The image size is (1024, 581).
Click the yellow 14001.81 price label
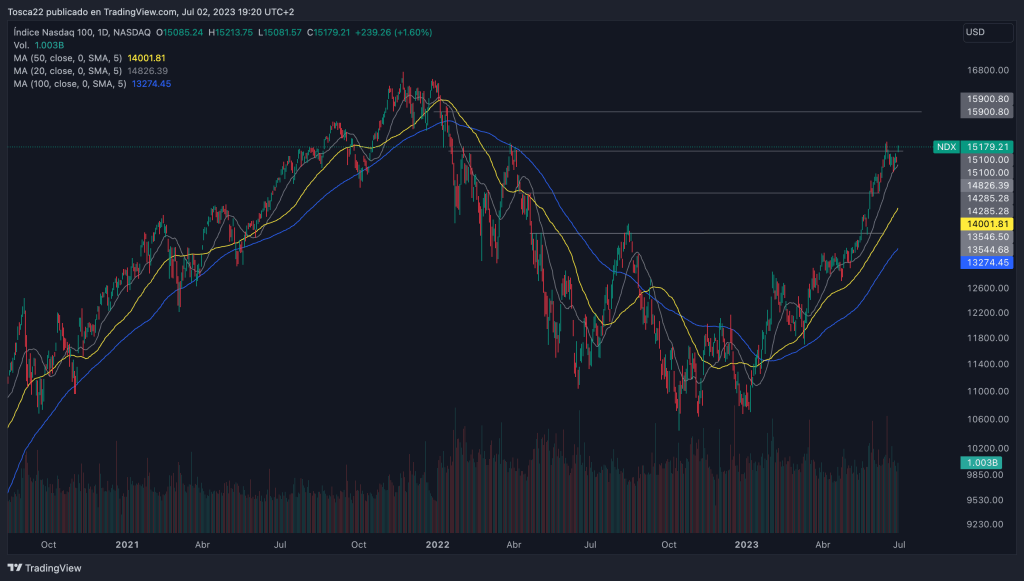[x=988, y=225]
